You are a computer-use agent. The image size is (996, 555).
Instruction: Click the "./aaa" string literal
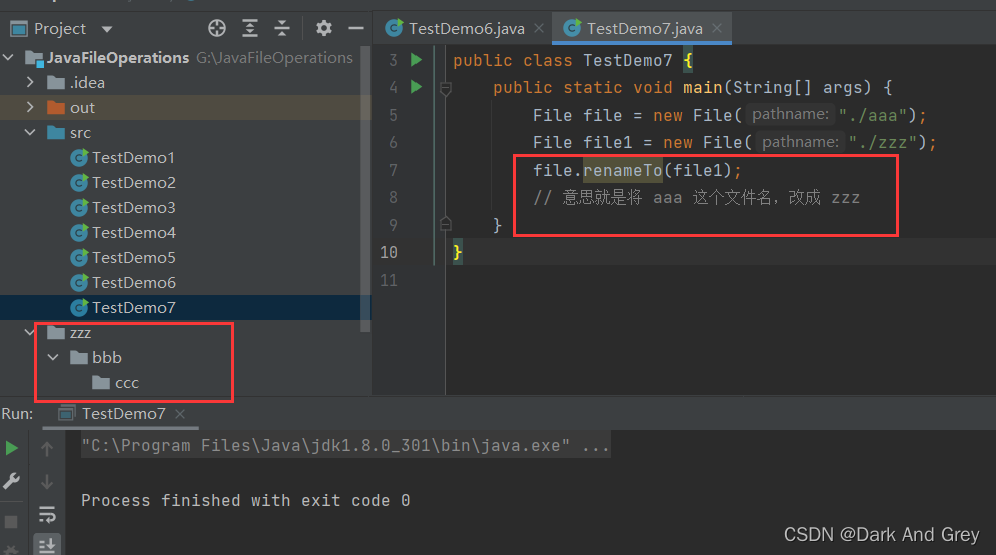[873, 116]
